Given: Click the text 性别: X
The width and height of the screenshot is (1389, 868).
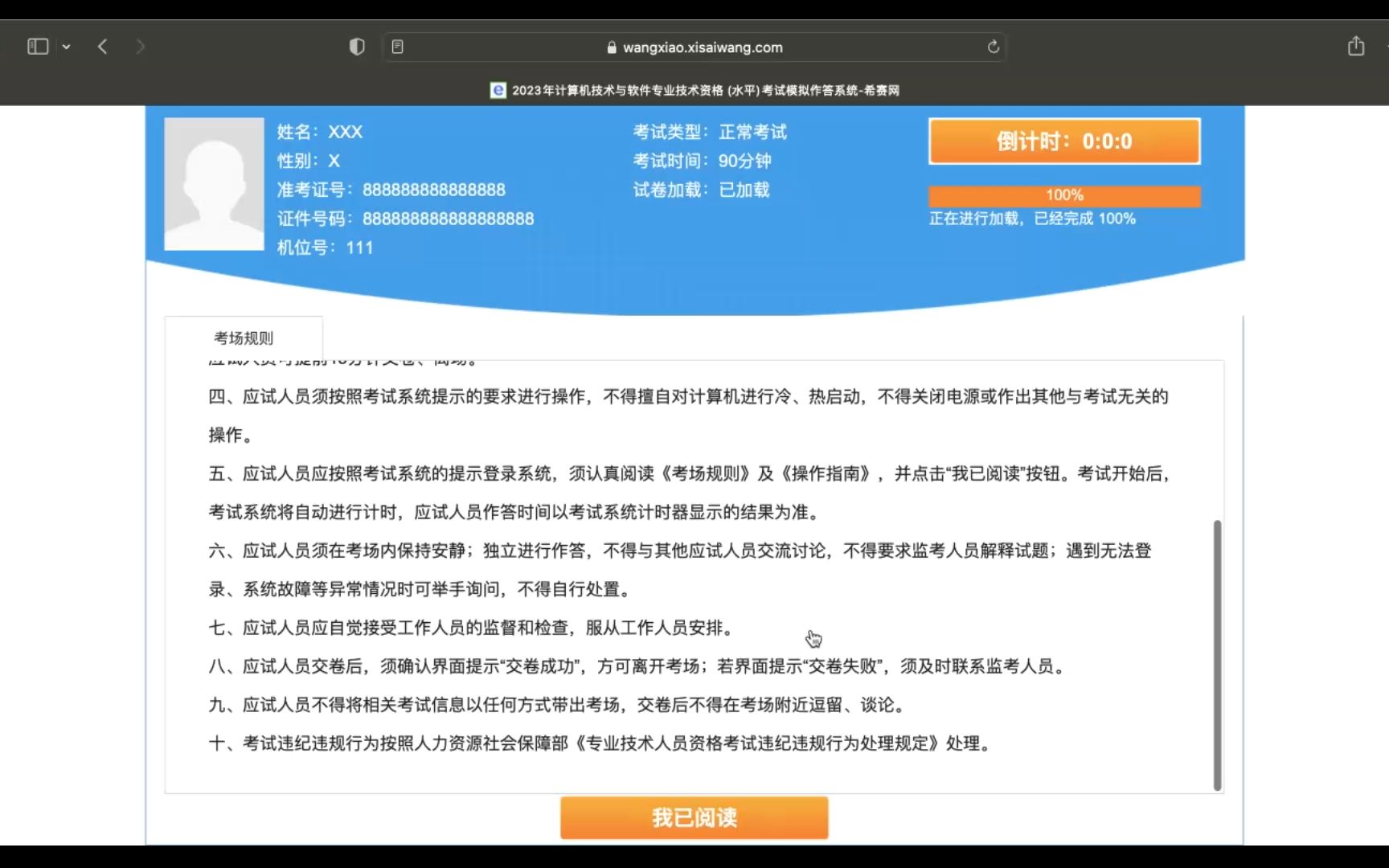Looking at the screenshot, I should pyautogui.click(x=309, y=161).
